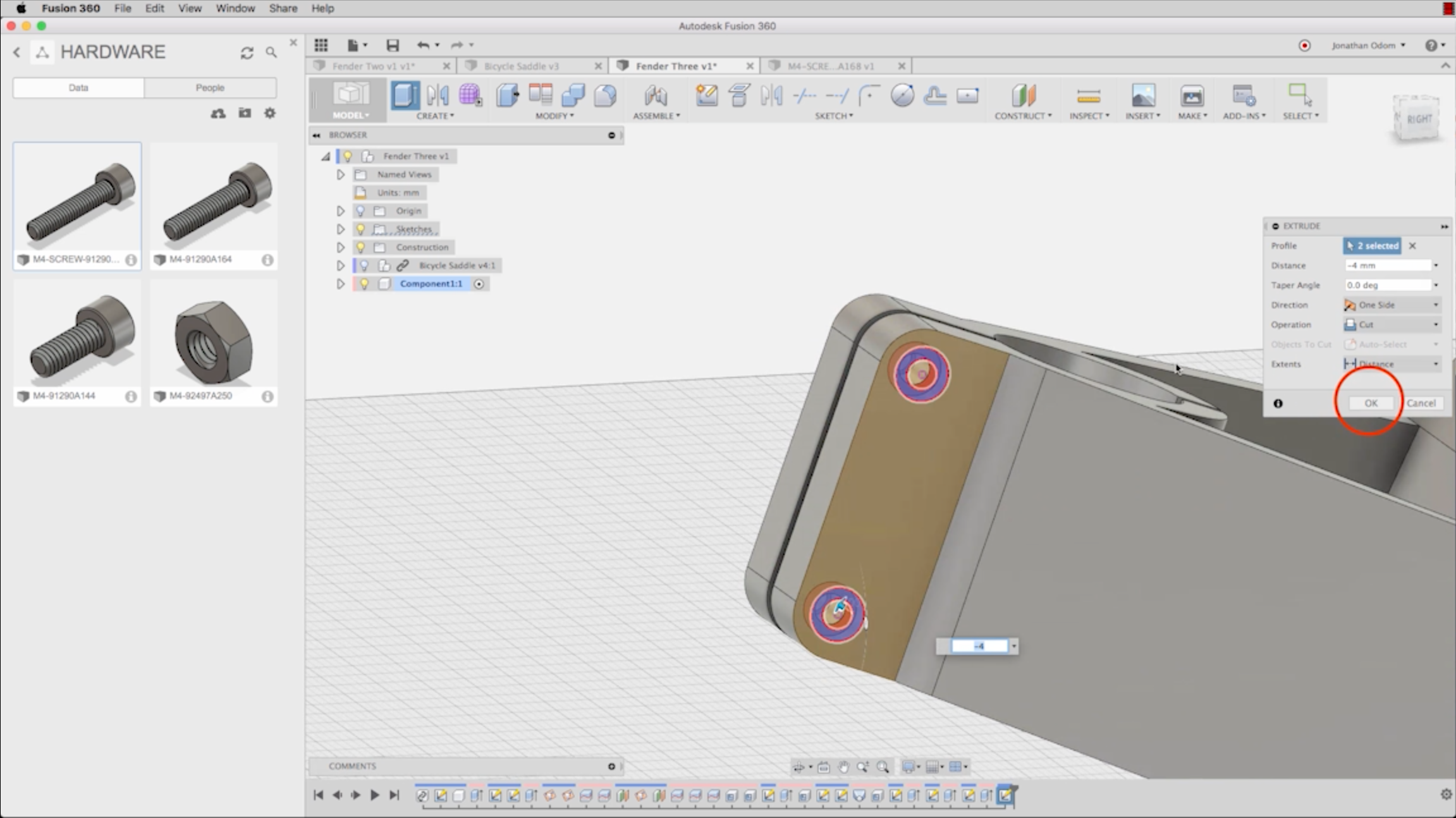Toggle visibility bulb of Sketches folder
The width and height of the screenshot is (1456, 818).
[x=360, y=229]
